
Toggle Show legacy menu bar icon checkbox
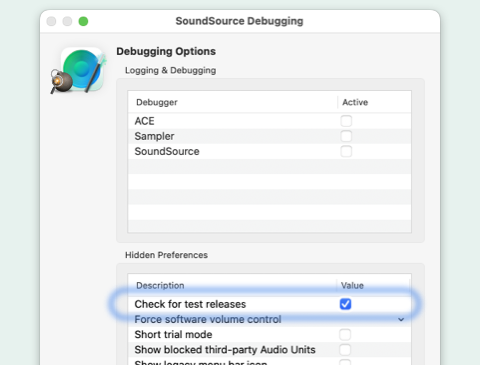click(x=345, y=362)
